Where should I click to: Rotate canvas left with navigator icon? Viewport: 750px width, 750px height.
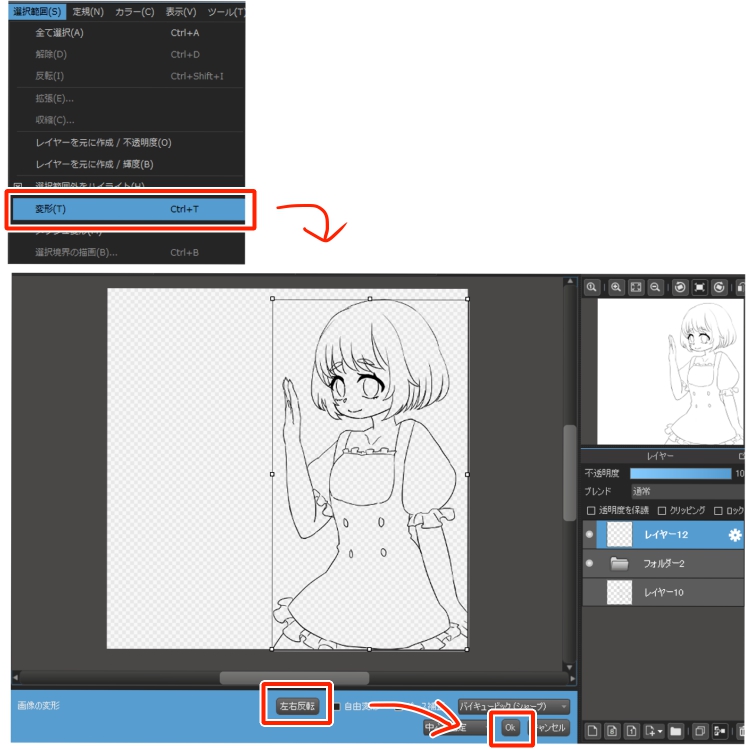point(680,287)
